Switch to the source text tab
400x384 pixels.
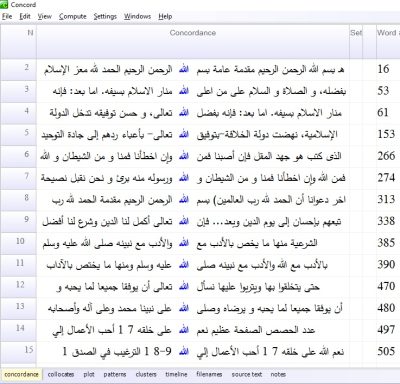coord(247,374)
